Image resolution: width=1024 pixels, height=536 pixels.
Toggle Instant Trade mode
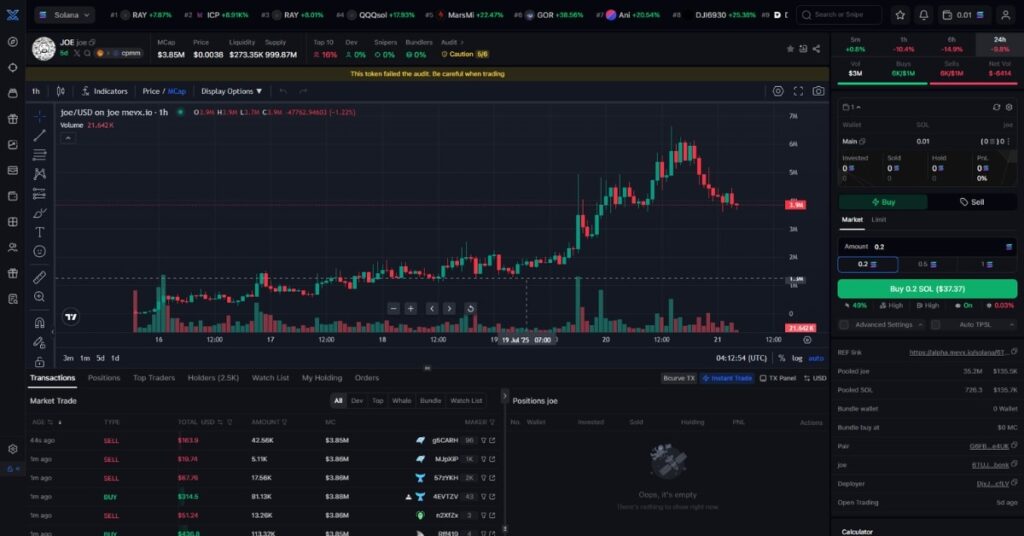(726, 378)
